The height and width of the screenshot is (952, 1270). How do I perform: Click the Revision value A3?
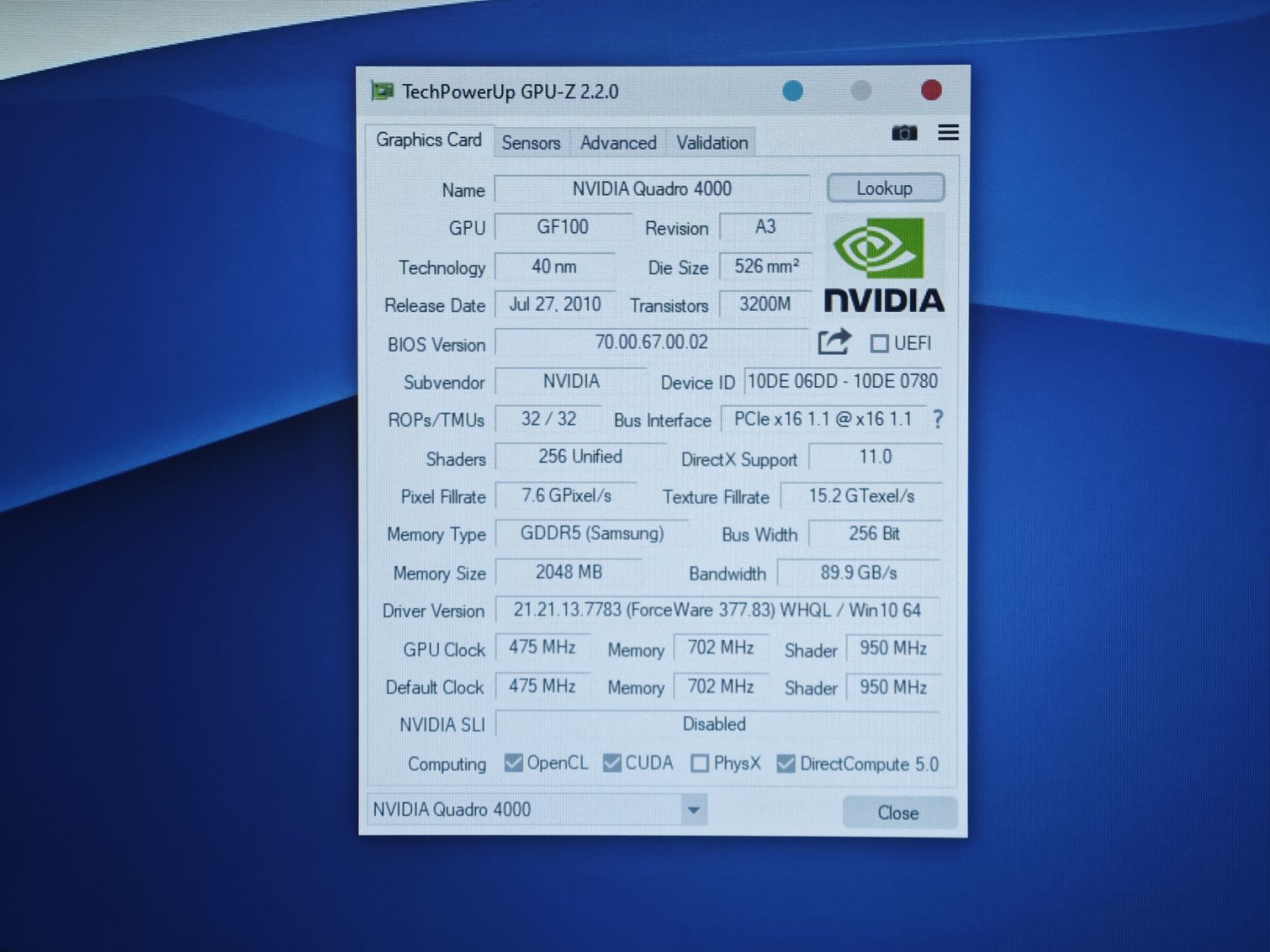tap(765, 227)
